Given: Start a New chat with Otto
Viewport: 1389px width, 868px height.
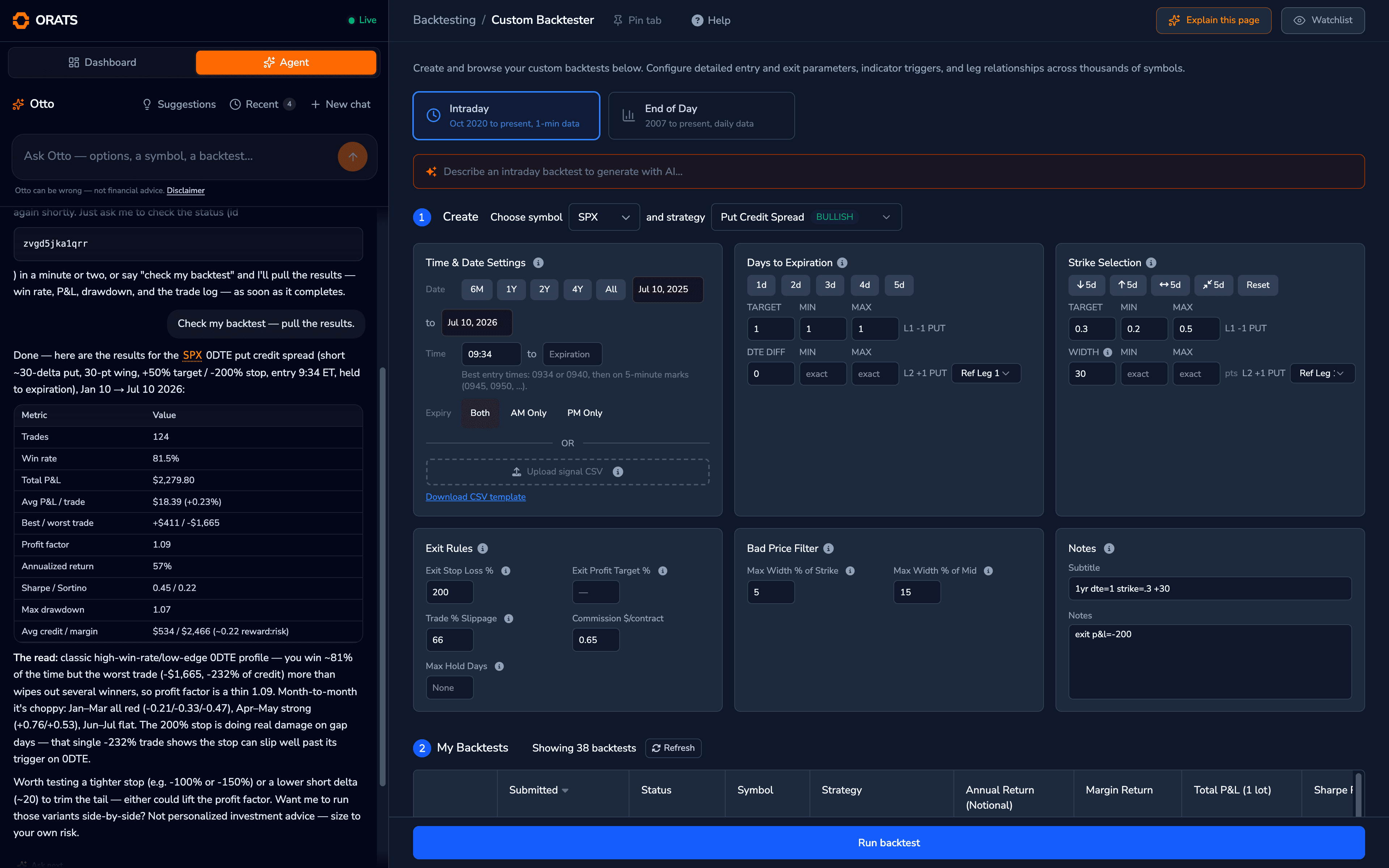Looking at the screenshot, I should [340, 104].
